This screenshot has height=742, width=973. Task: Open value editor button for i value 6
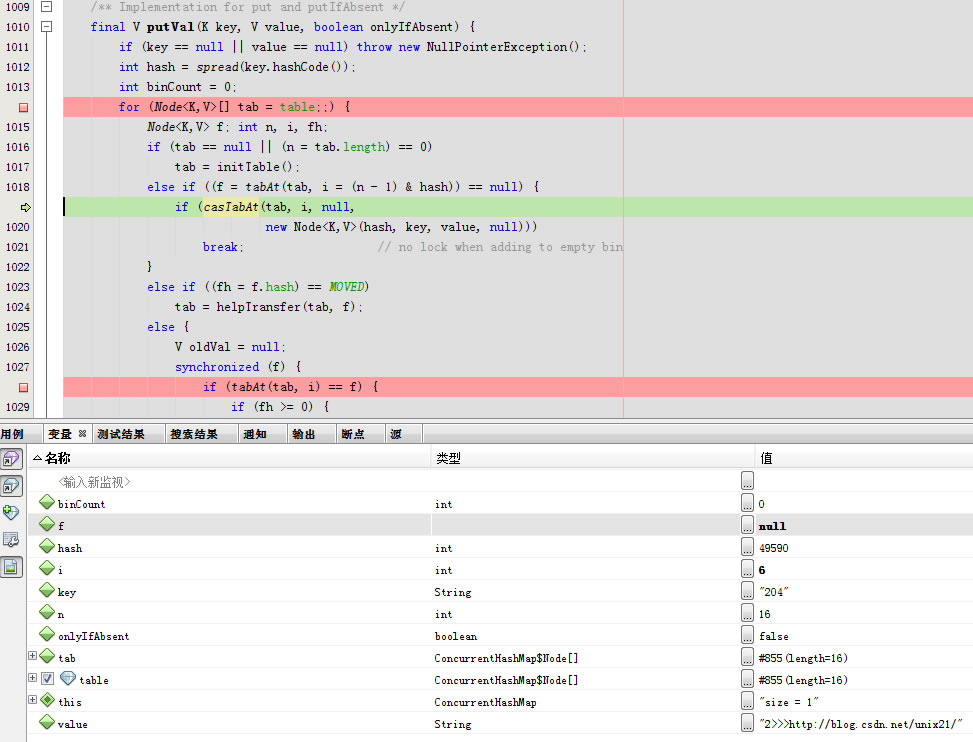point(747,568)
